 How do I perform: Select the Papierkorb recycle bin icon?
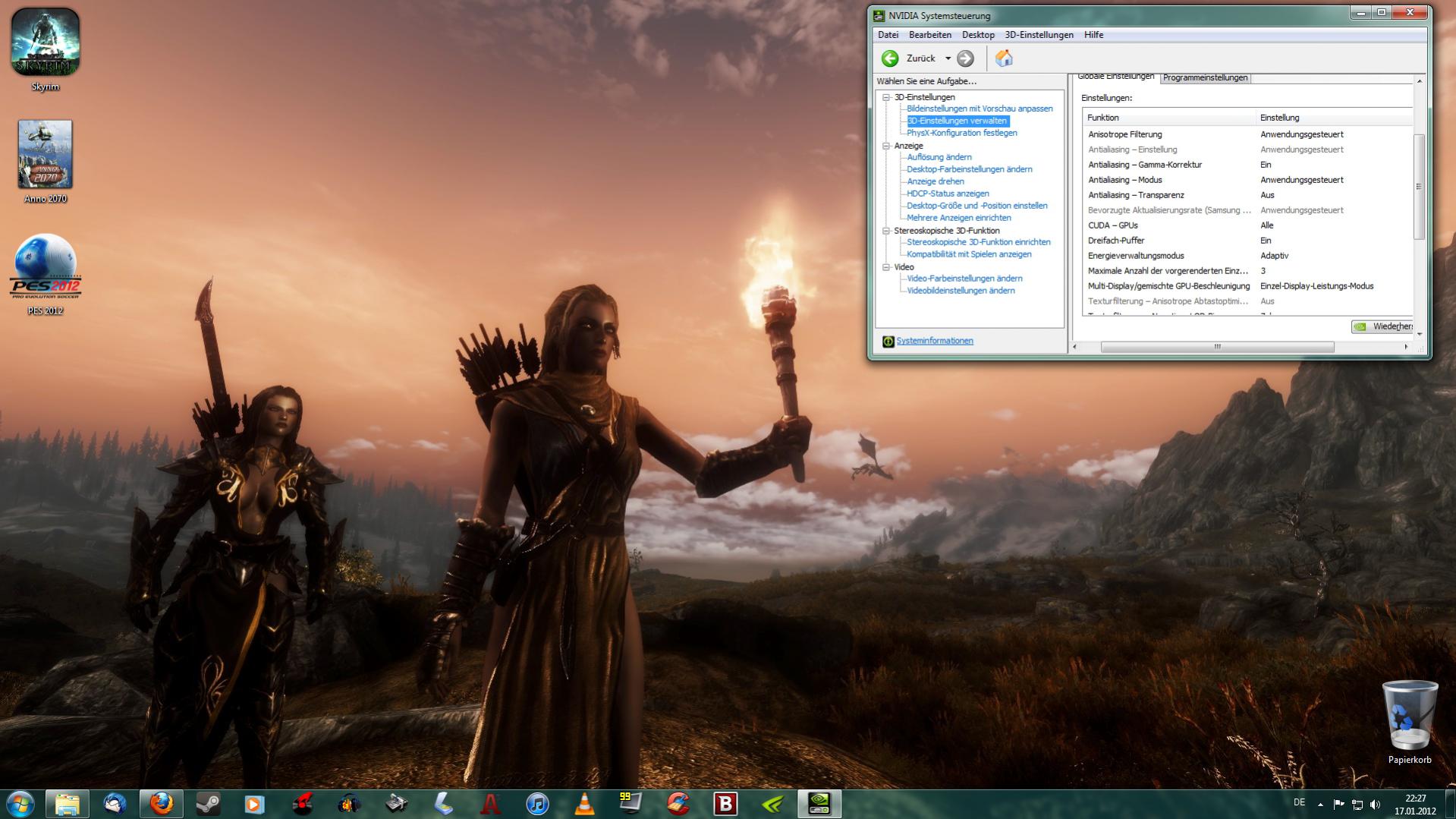click(x=1410, y=723)
